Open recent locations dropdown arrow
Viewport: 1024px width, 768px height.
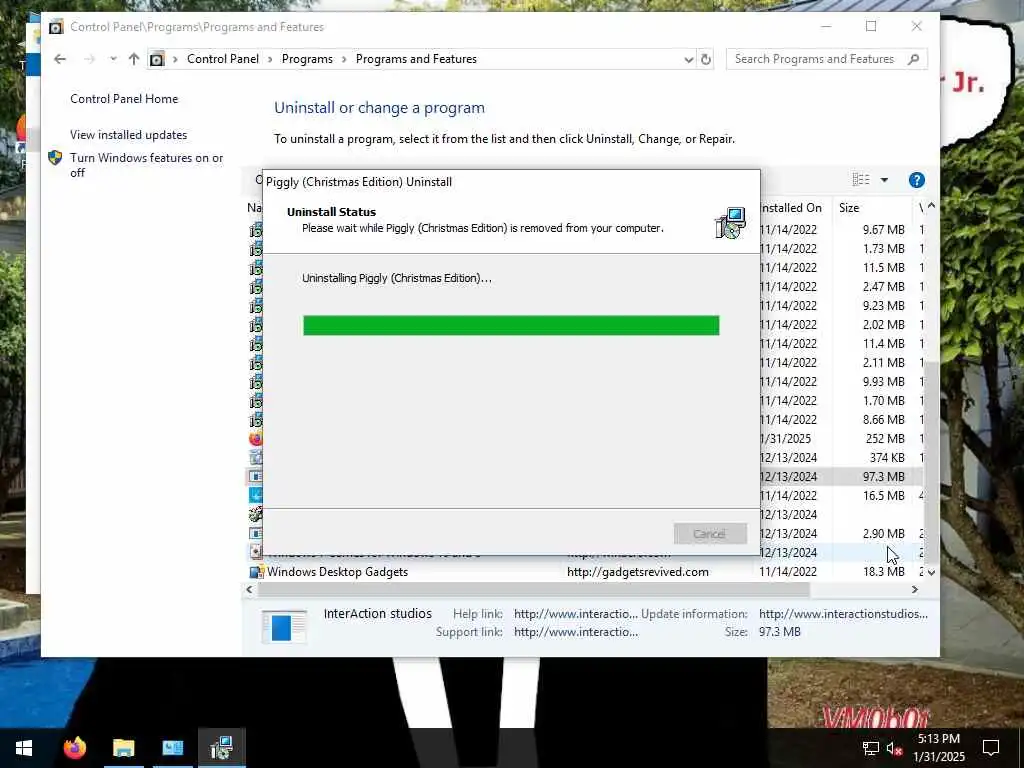113,59
